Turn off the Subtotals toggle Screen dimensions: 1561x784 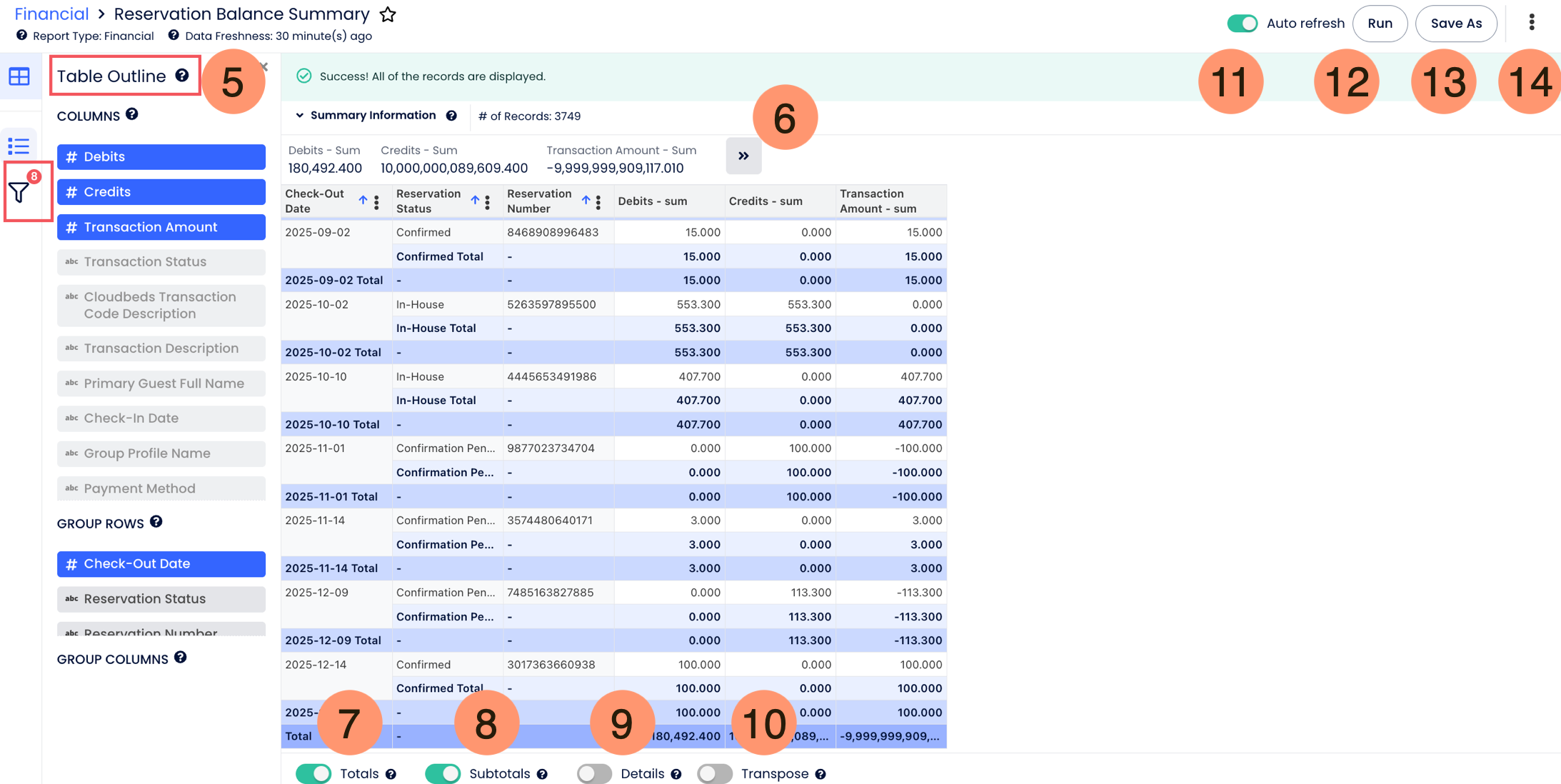[x=443, y=773]
